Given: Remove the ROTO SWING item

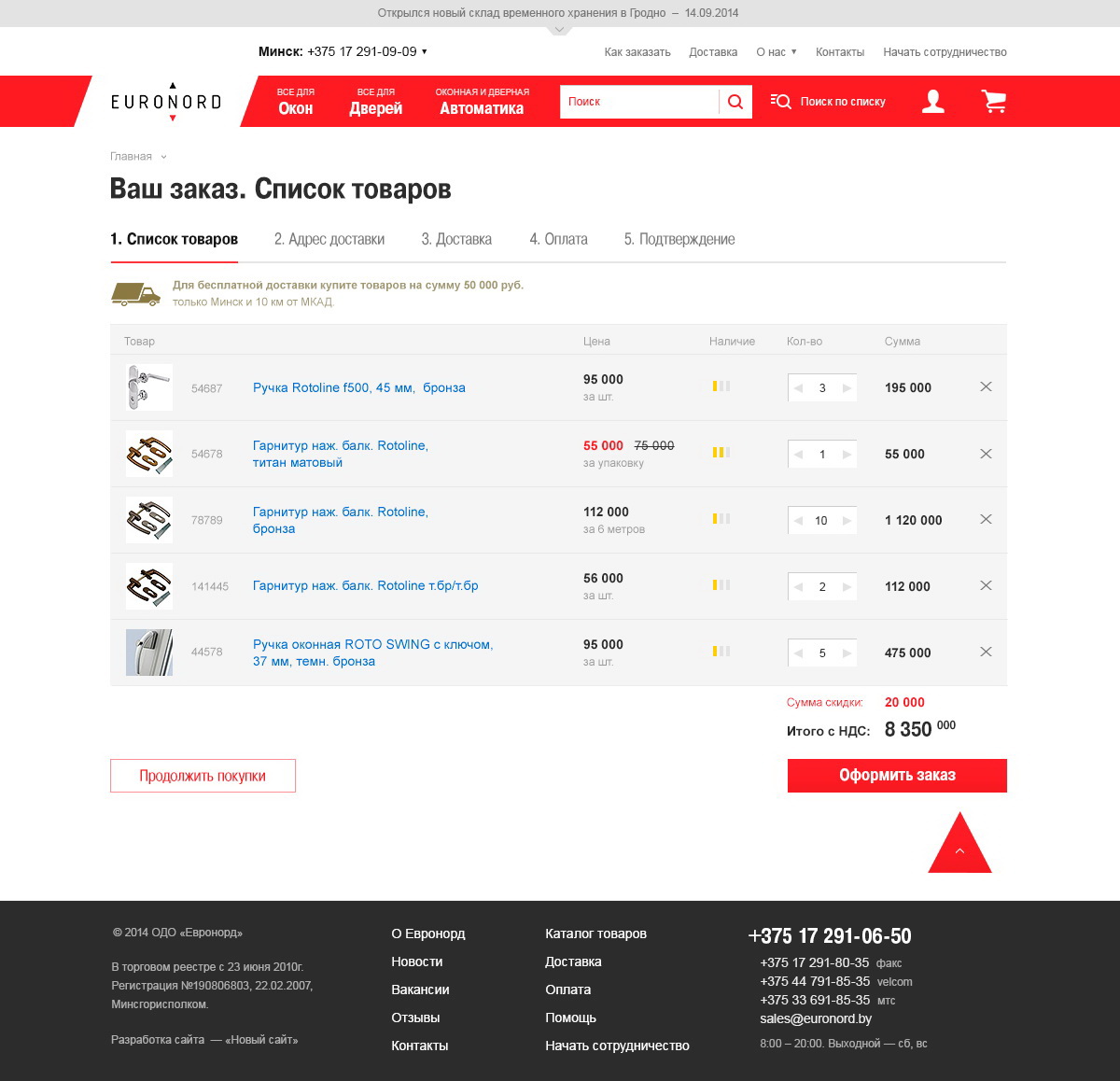Looking at the screenshot, I should coord(986,652).
